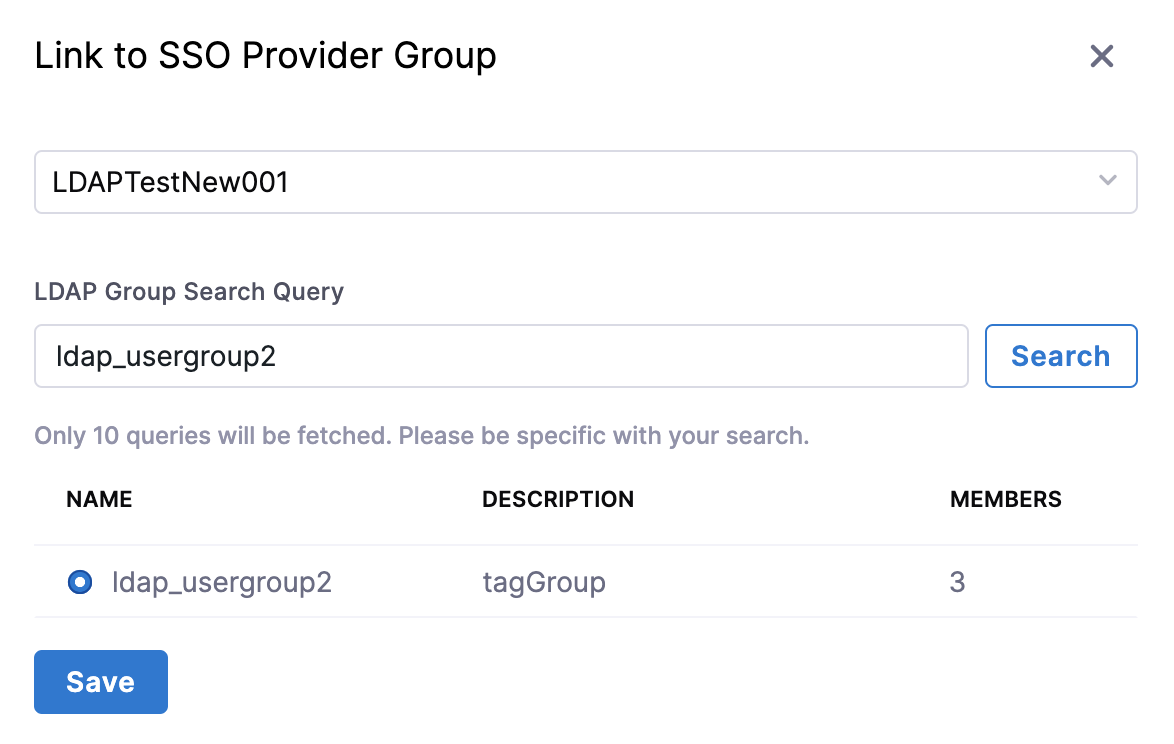Viewport: 1174px width, 744px height.
Task: Click the LDAP Group Search Query label
Action: tap(189, 292)
